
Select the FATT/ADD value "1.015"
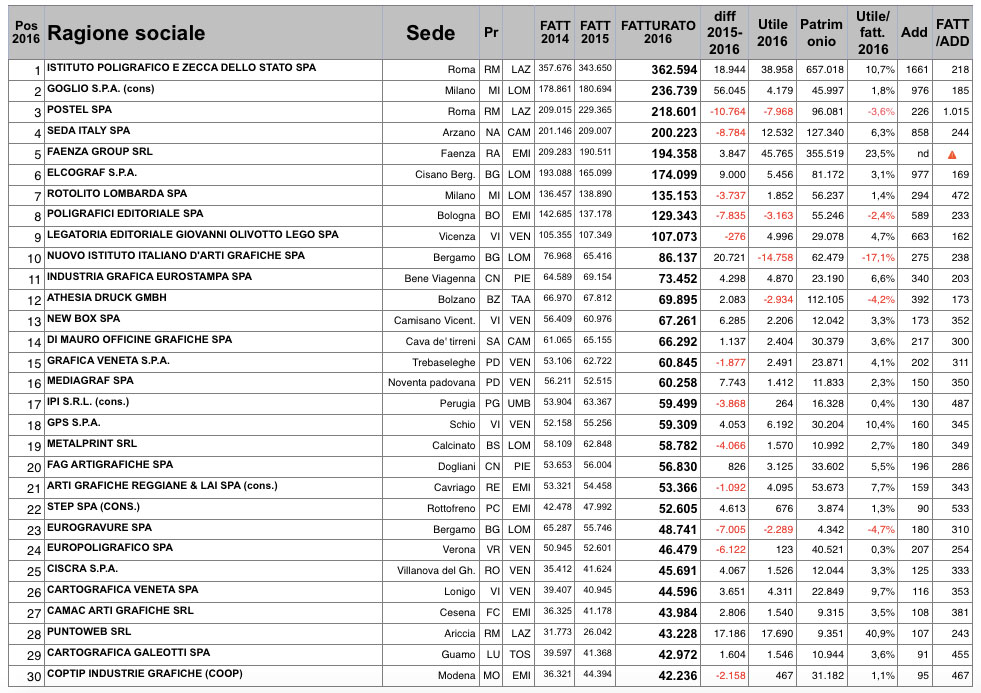click(956, 111)
